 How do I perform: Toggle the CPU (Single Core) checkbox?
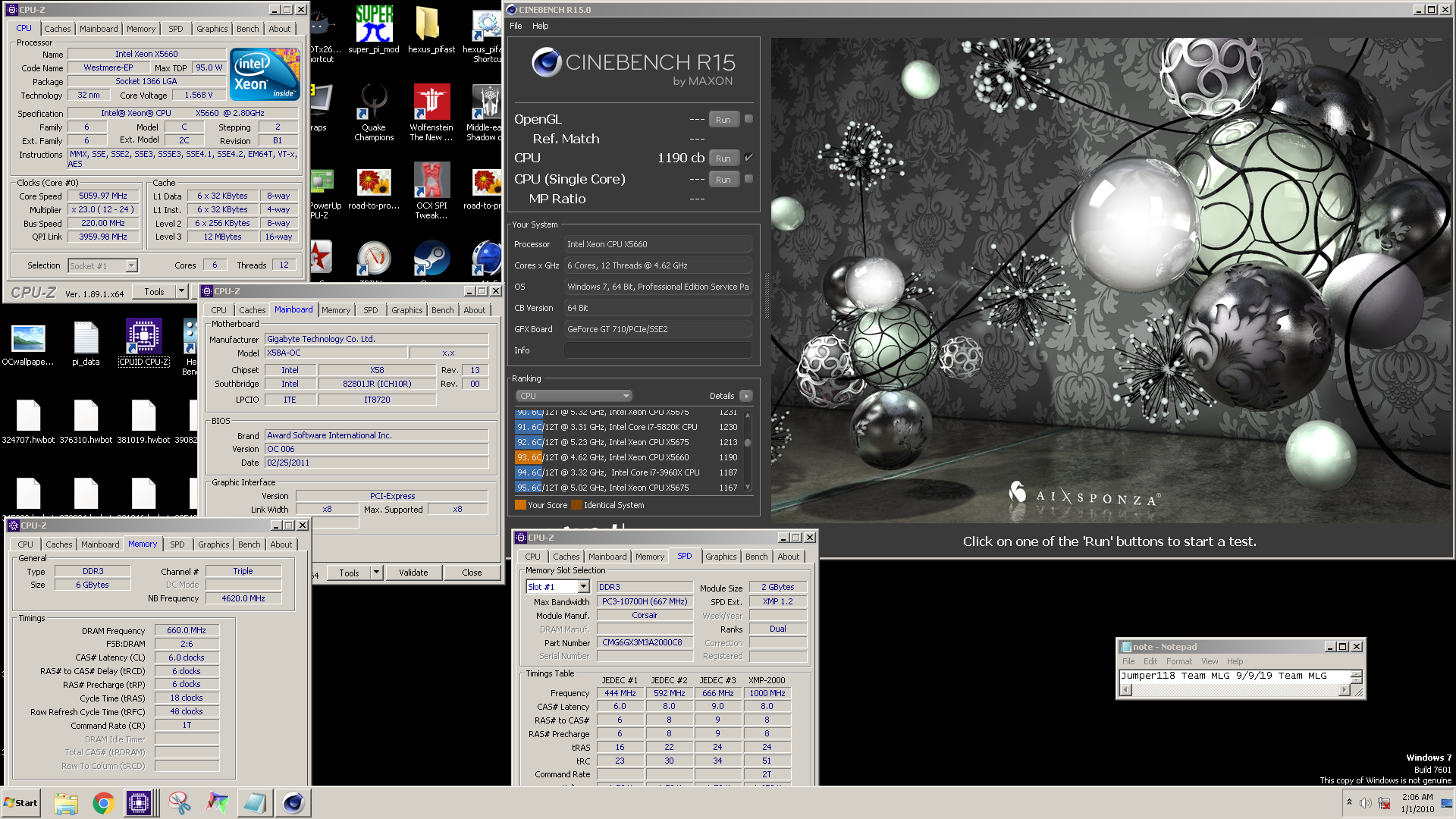pos(748,179)
